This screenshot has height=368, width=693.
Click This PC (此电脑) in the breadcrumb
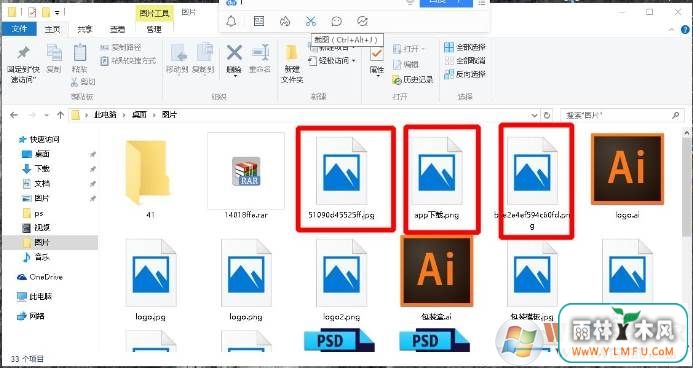(105, 115)
